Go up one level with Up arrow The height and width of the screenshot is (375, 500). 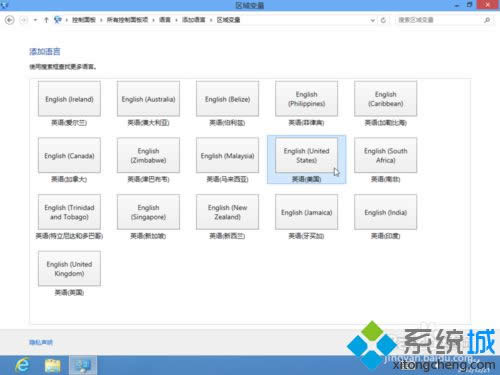46,20
